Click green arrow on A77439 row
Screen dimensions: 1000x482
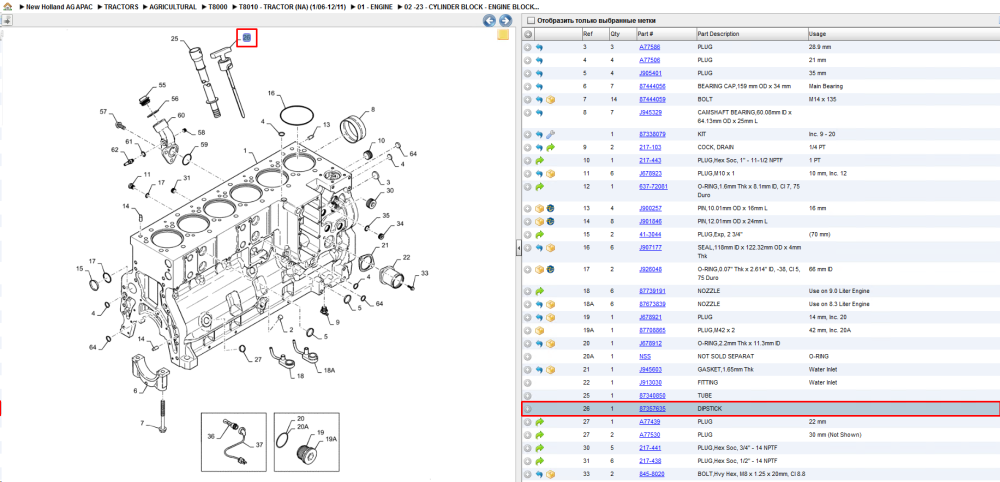539,422
